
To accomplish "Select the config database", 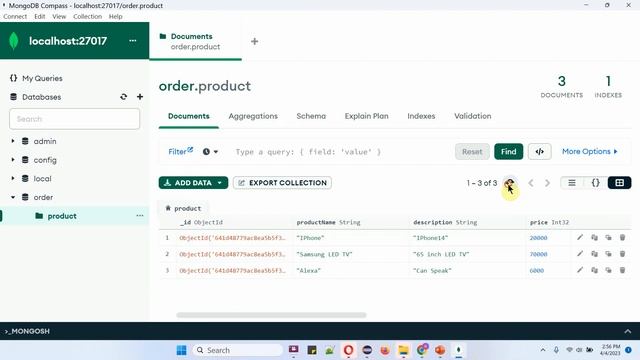I will (45, 160).
